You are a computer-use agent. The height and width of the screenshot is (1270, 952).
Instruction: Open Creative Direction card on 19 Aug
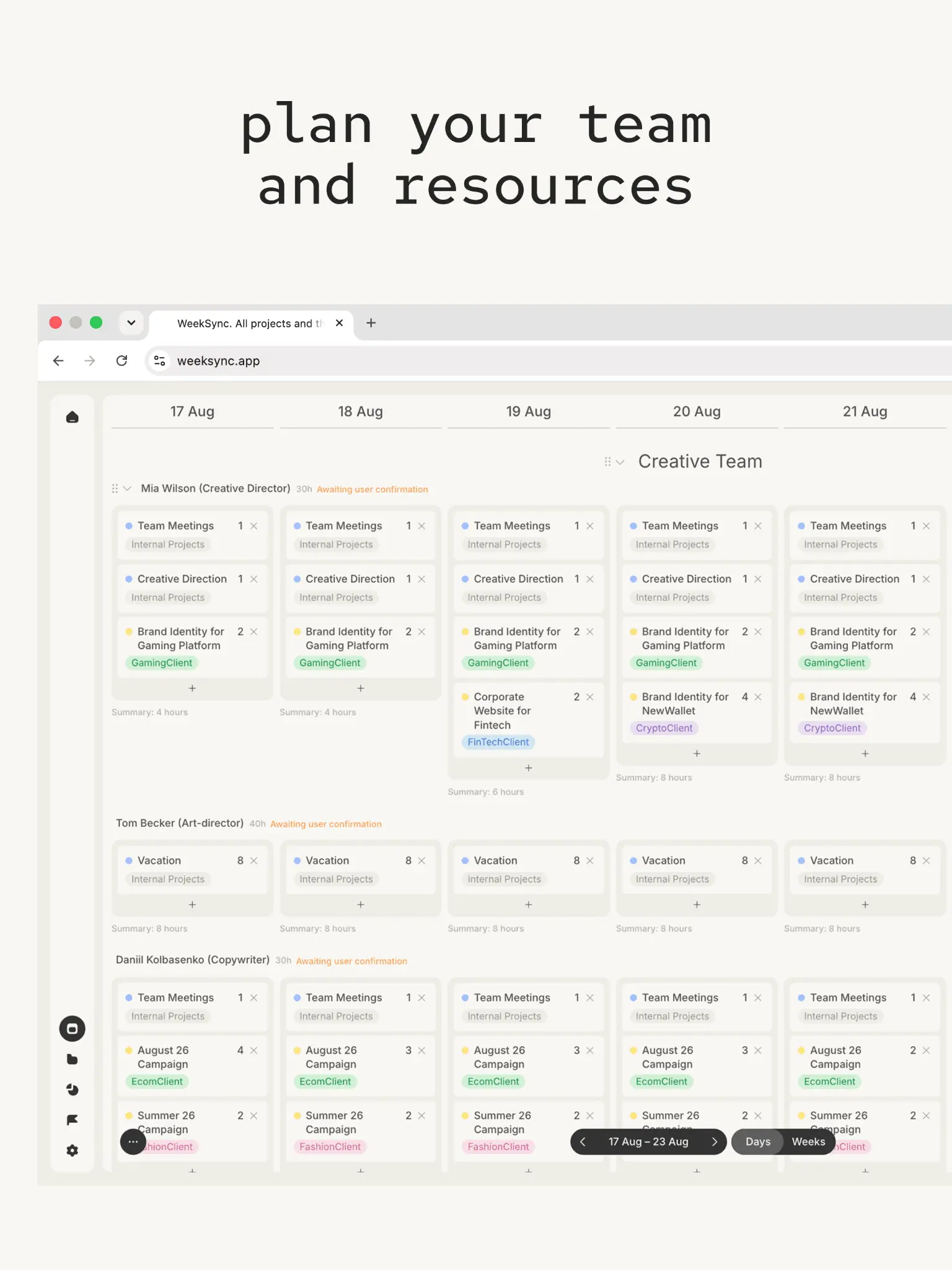tap(529, 588)
